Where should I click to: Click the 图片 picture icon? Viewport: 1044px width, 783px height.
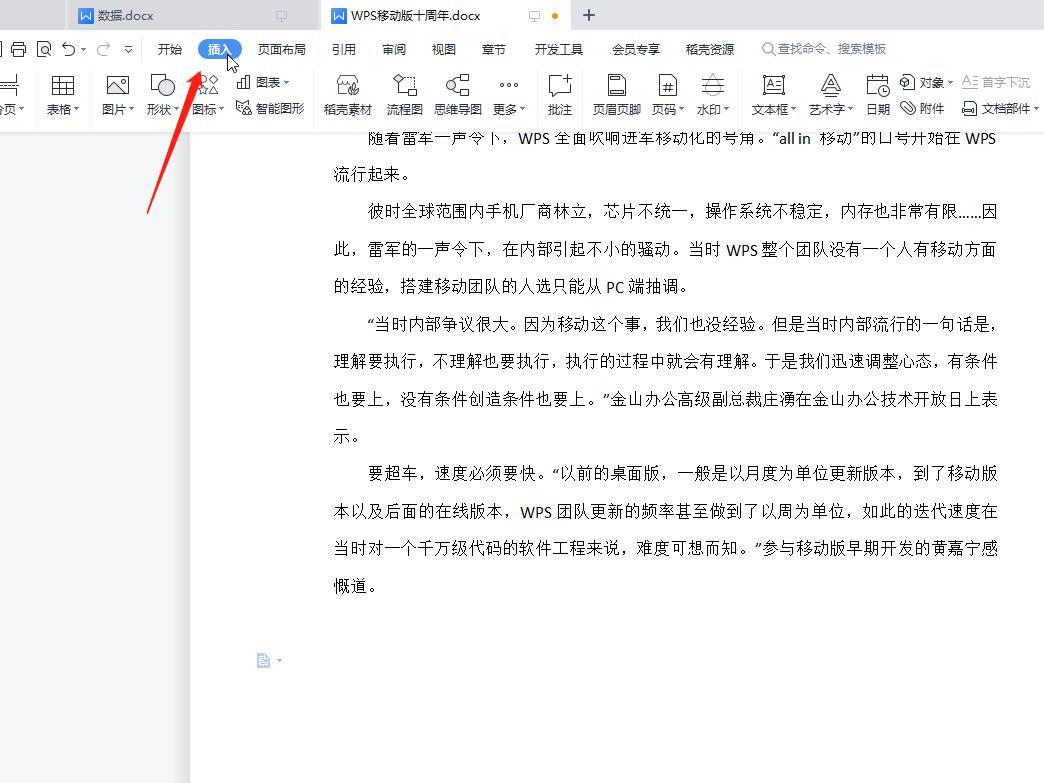coord(117,87)
